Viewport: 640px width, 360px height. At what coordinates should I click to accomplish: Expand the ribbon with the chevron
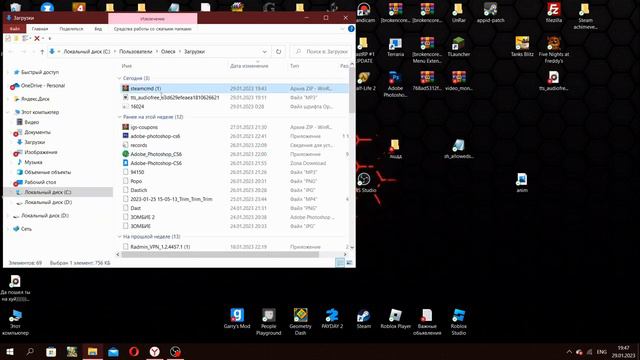(342, 29)
